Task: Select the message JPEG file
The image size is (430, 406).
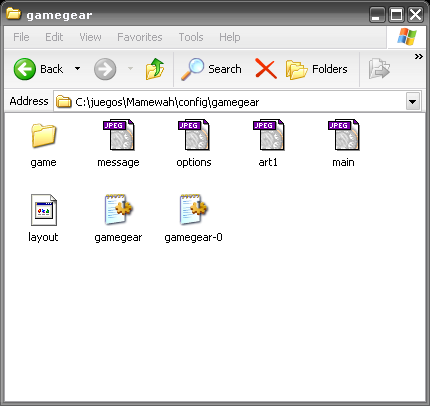Action: [118, 135]
